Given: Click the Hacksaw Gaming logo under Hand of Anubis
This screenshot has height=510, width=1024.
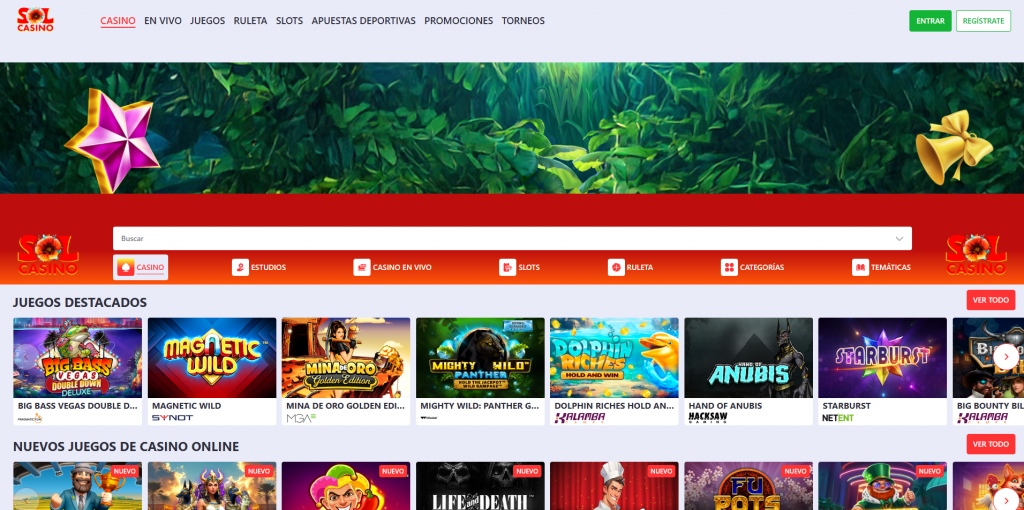Looking at the screenshot, I should click(x=709, y=418).
